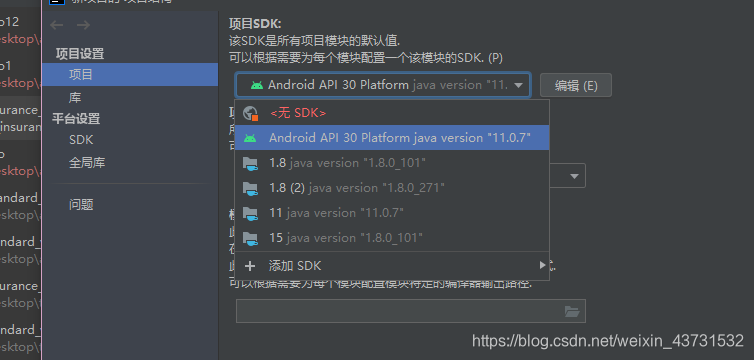Click the globe icon beside <无 SDK>
The width and height of the screenshot is (754, 360).
(x=251, y=113)
